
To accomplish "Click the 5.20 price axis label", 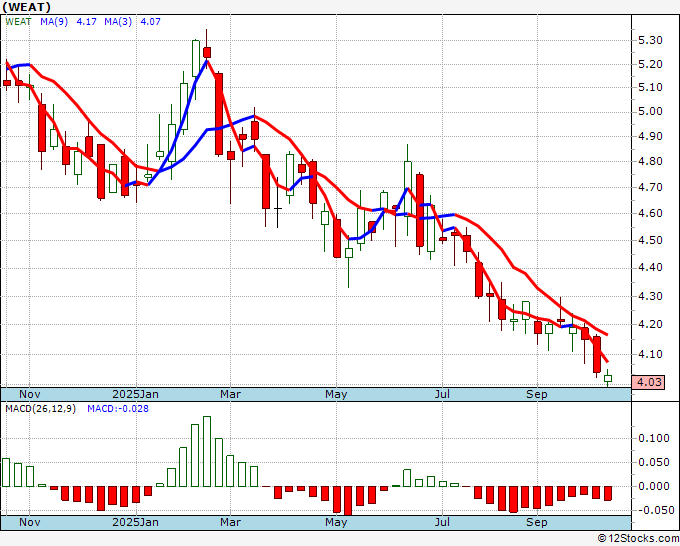I will 651,64.
